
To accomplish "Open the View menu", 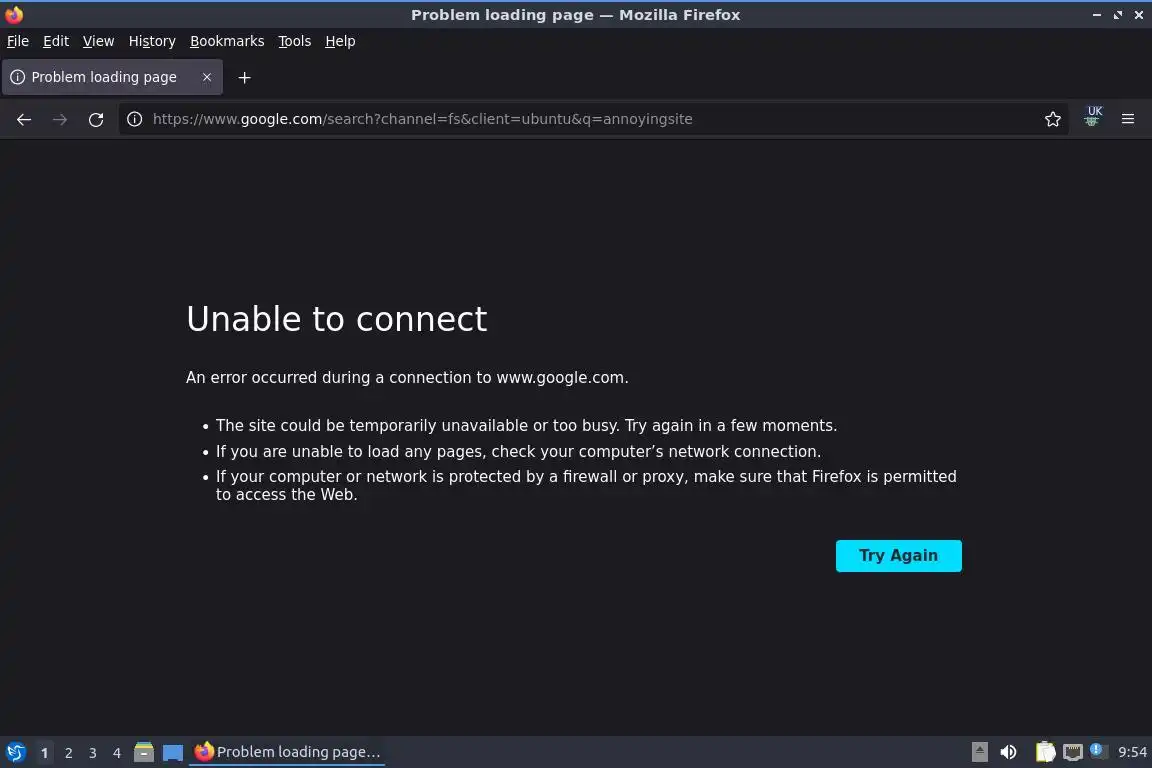I will [98, 41].
